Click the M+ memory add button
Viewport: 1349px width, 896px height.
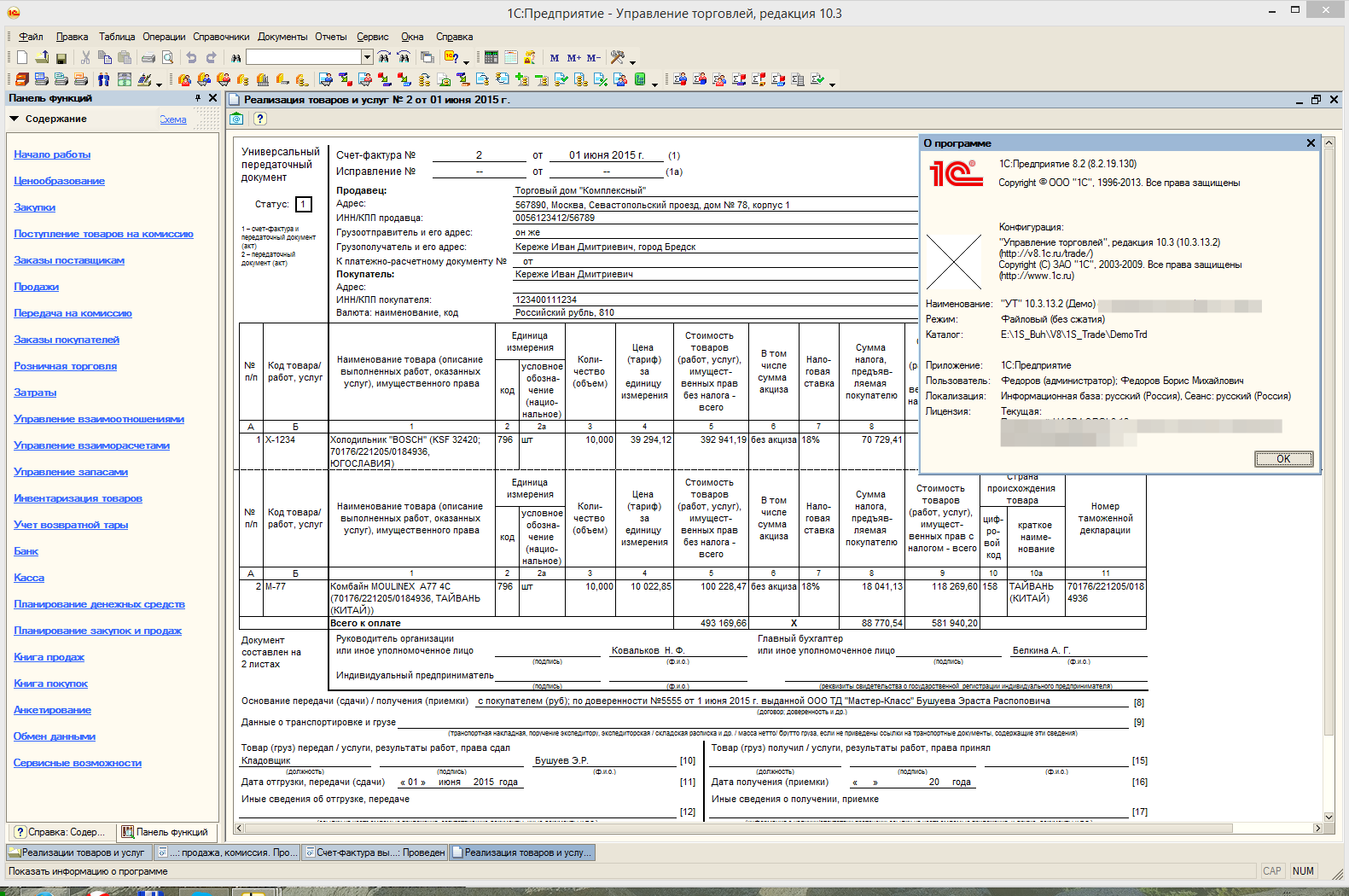tap(574, 58)
